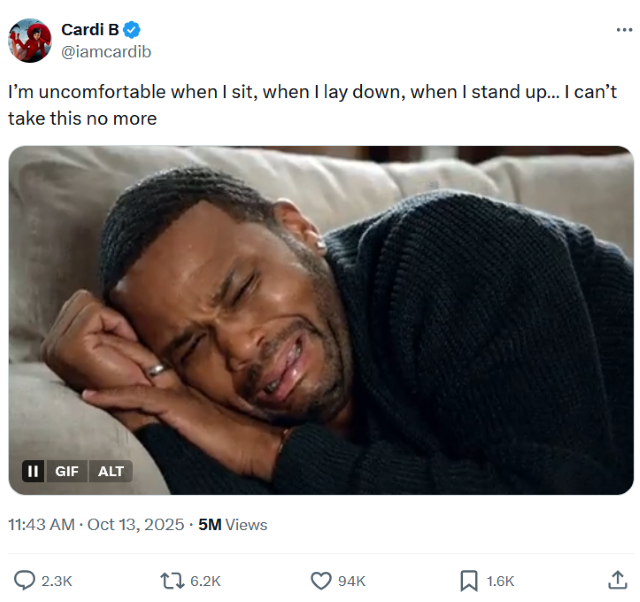Click the GIF label badge
The image size is (640, 602).
click(67, 471)
